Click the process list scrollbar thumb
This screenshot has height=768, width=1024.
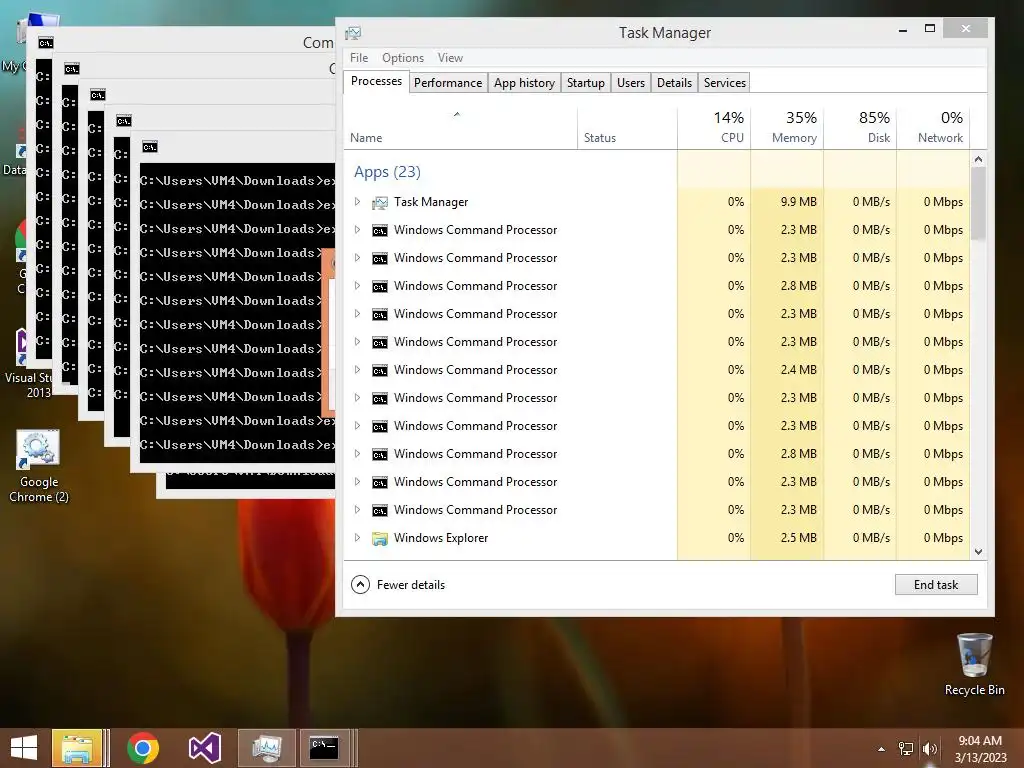[x=978, y=204]
